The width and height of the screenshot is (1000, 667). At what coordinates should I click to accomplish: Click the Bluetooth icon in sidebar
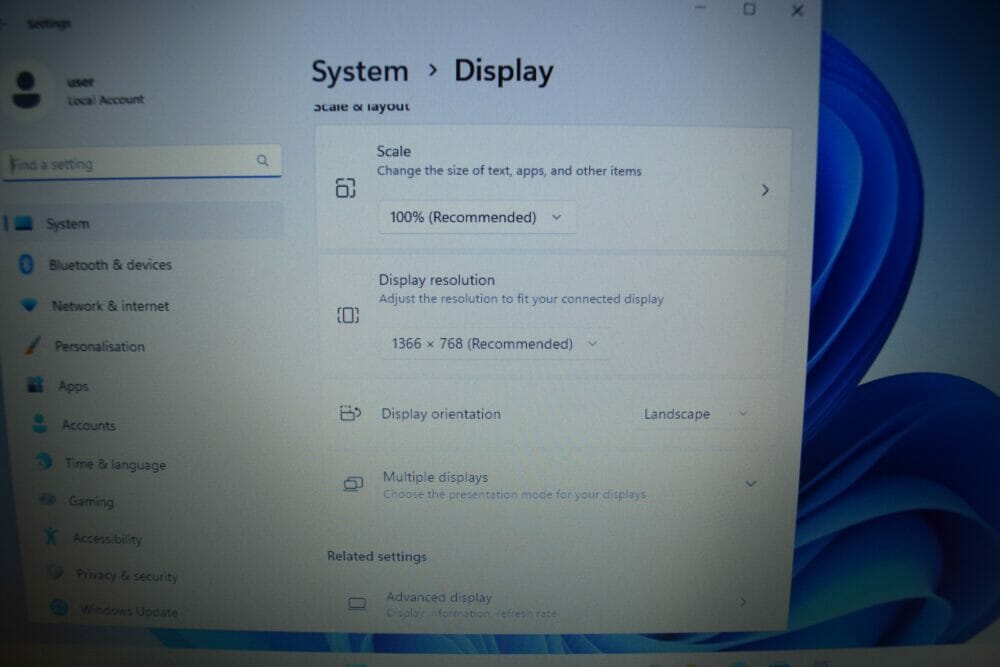pyautogui.click(x=26, y=264)
